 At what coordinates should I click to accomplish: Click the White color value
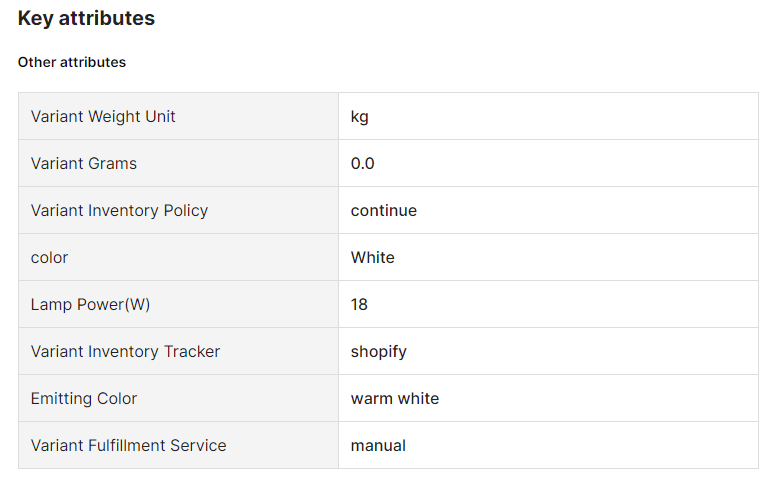click(x=373, y=257)
